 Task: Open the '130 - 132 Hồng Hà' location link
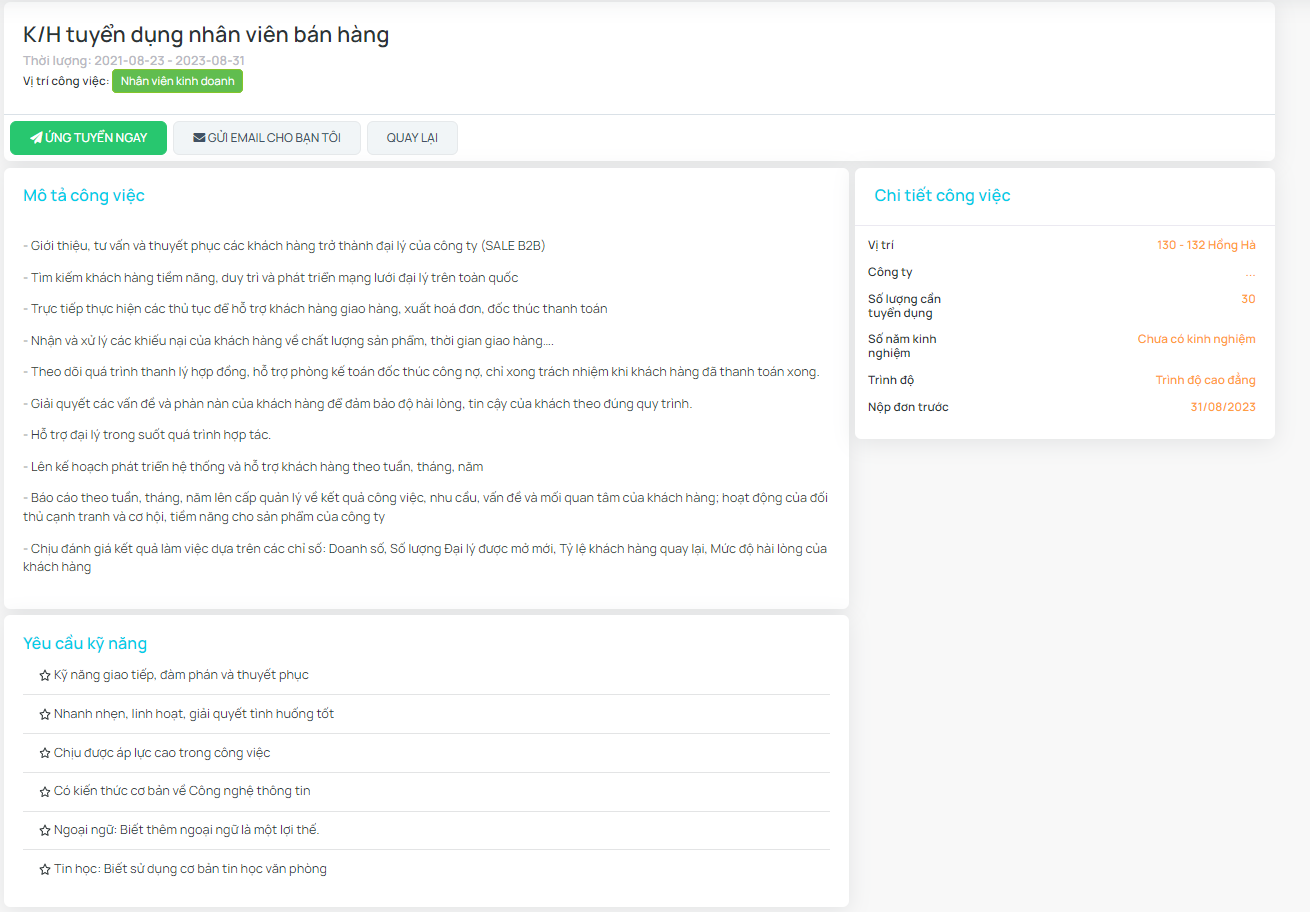pyautogui.click(x=1206, y=245)
